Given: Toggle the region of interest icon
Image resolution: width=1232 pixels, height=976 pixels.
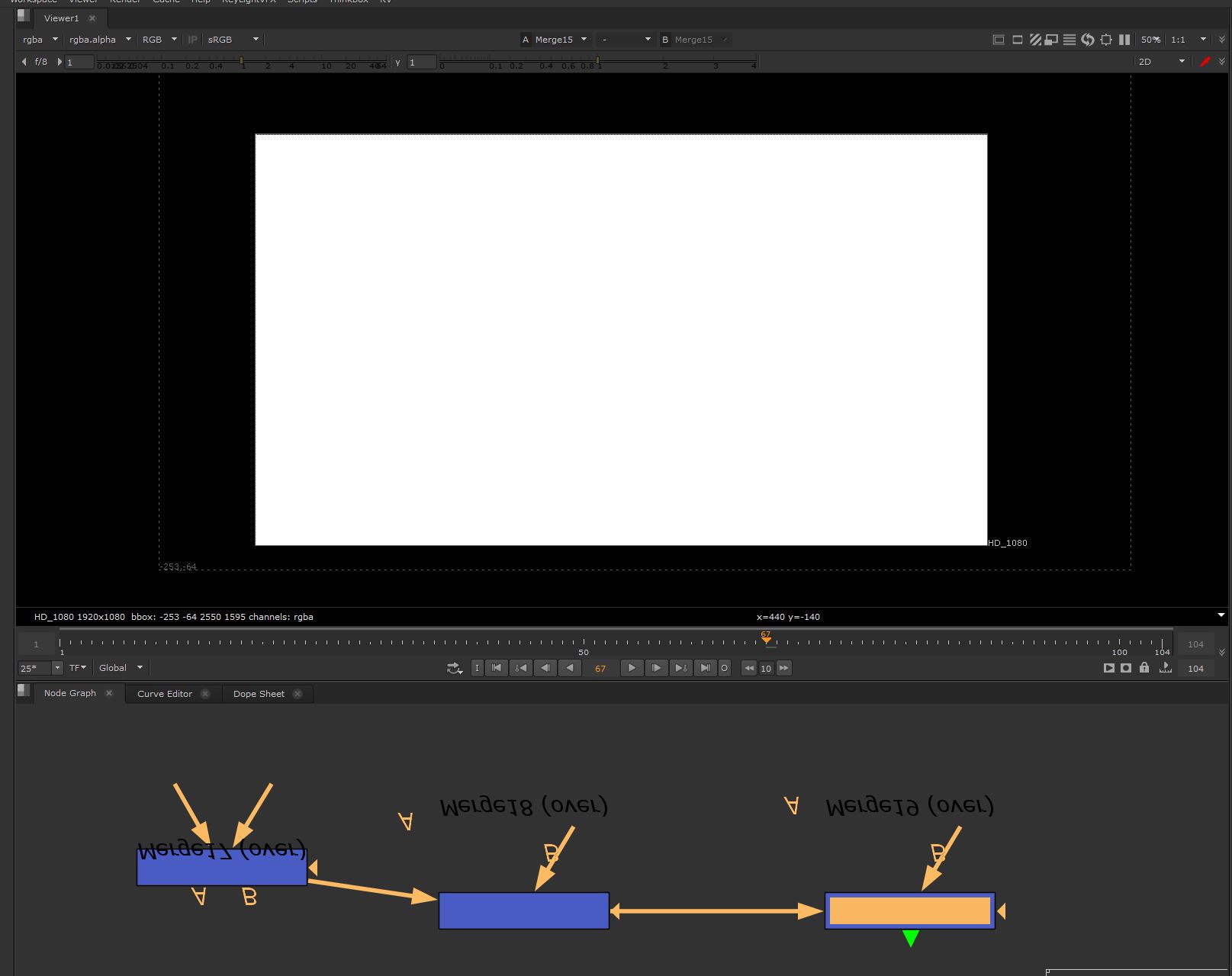Looking at the screenshot, I should (1017, 40).
